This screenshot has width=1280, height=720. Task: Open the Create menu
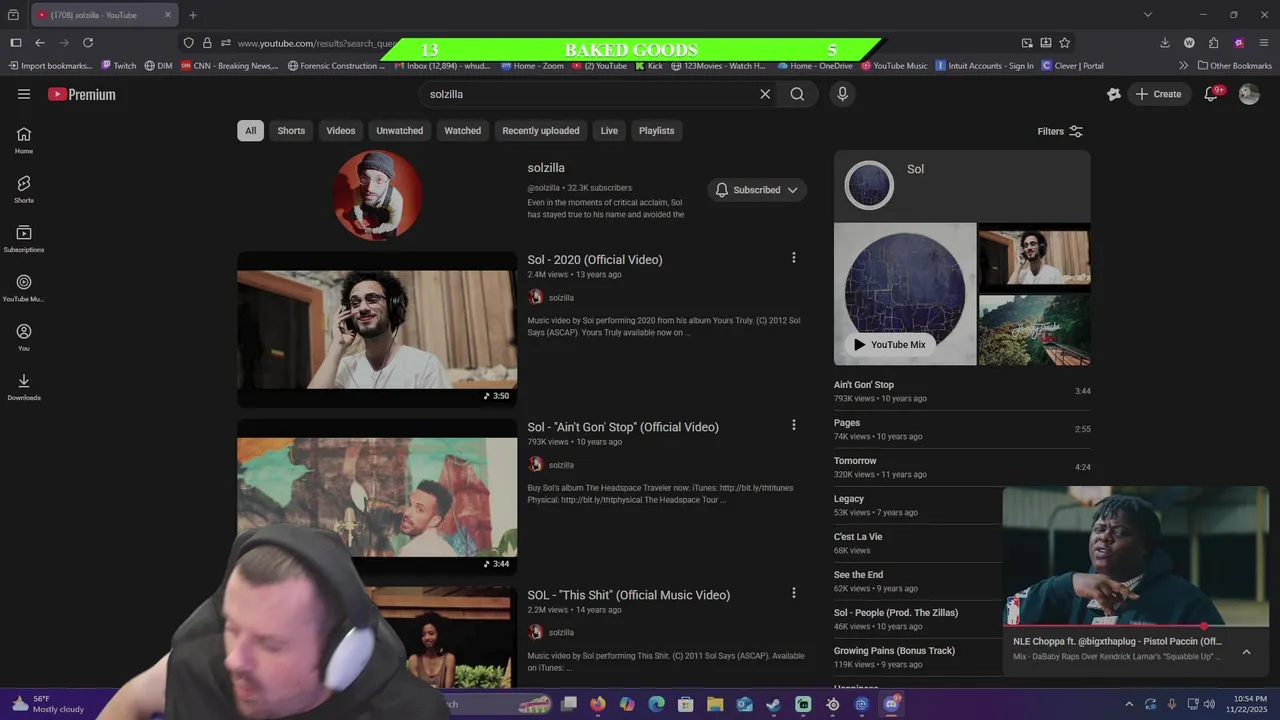(1158, 94)
